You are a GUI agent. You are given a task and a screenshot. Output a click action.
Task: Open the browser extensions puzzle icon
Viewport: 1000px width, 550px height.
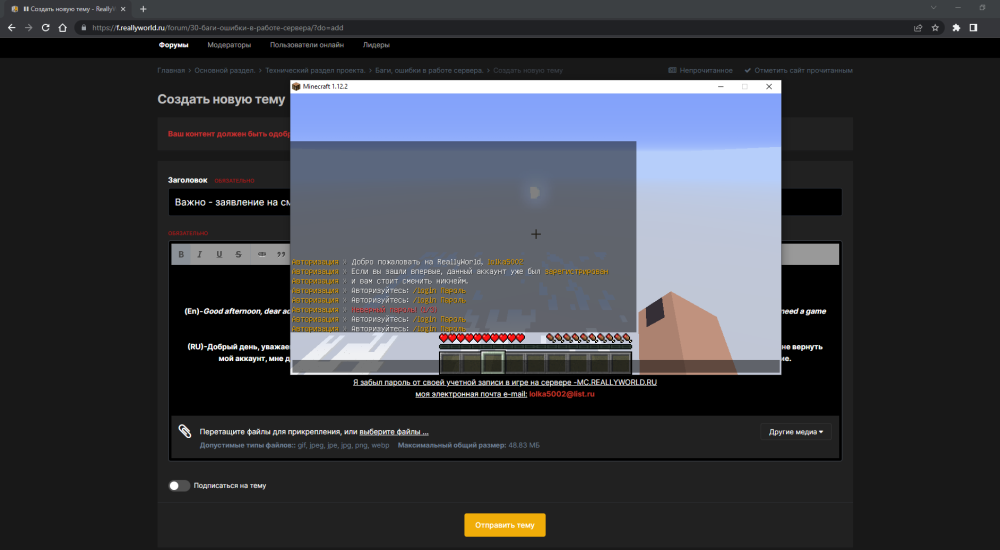click(x=956, y=27)
